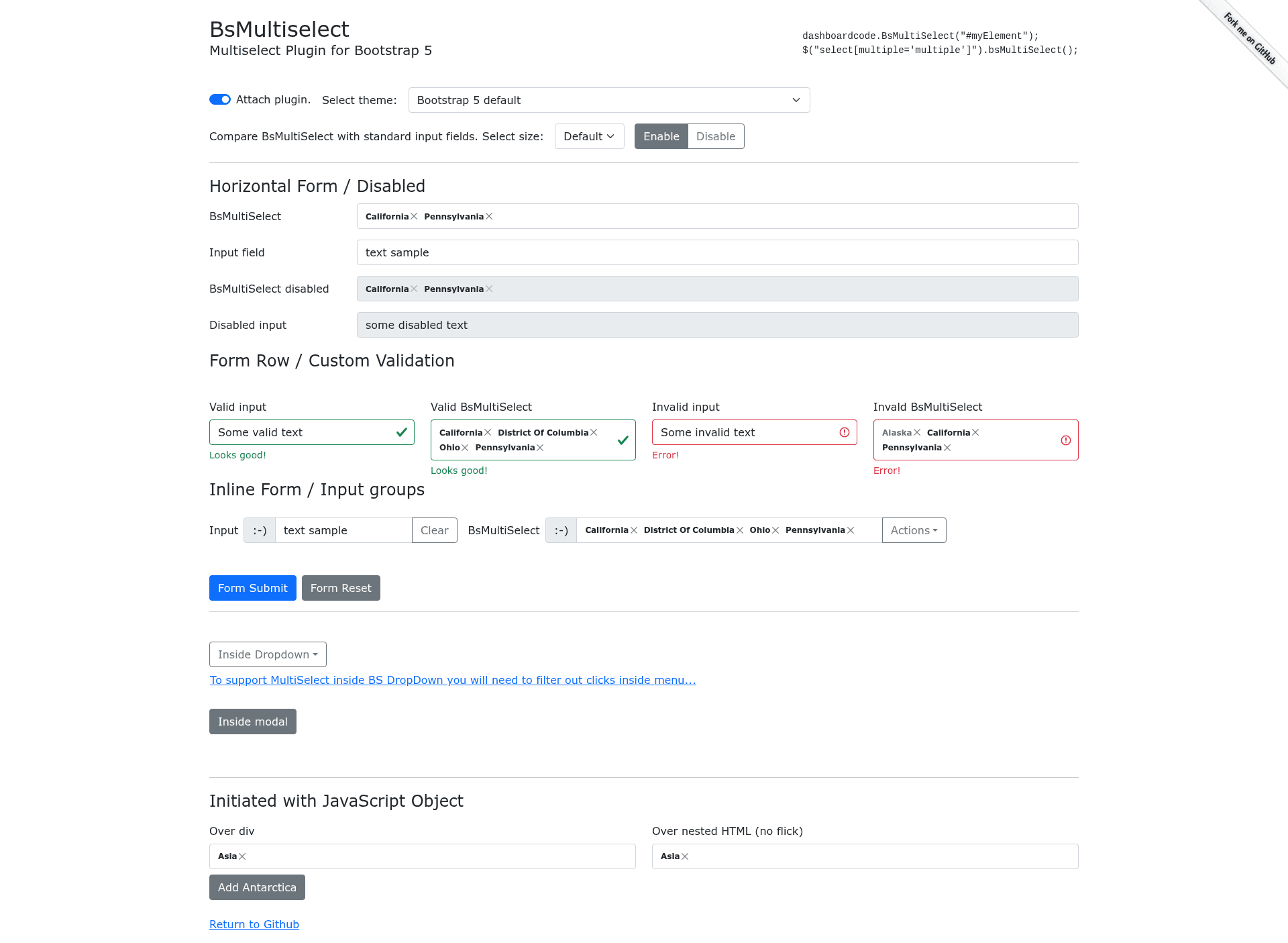Open the Select theme dropdown
Image resolution: width=1288 pixels, height=943 pixels.
[609, 100]
